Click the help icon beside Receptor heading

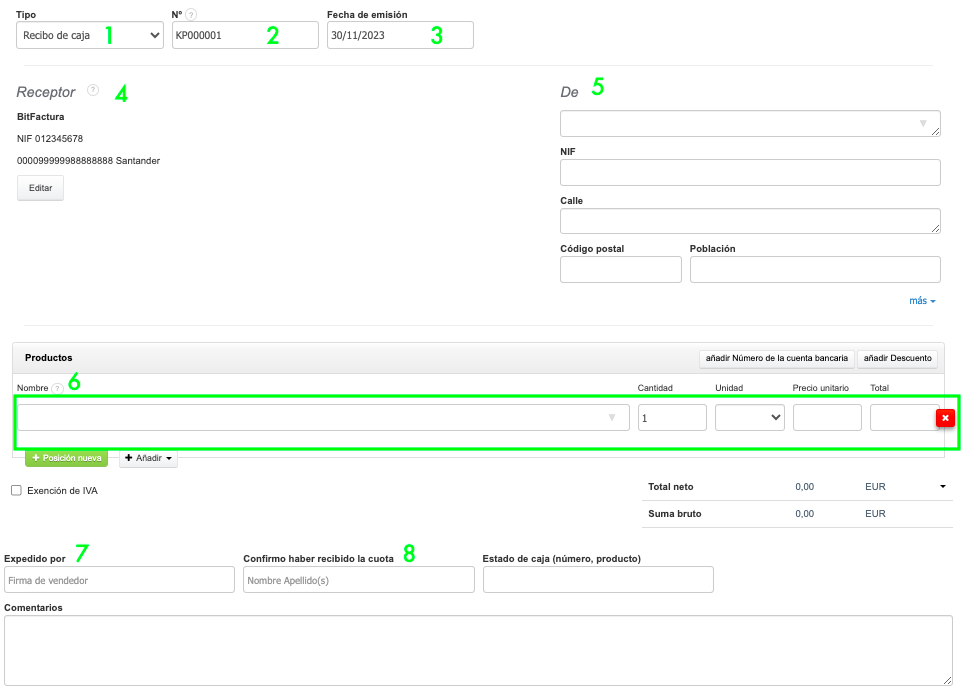(x=93, y=90)
